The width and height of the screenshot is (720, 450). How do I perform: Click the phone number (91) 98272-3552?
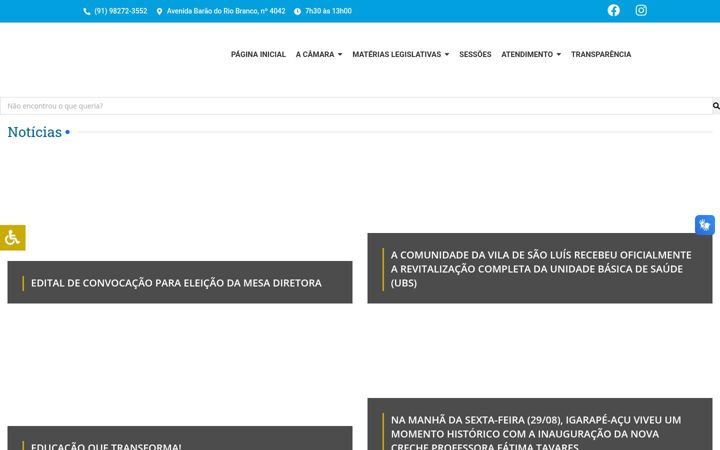pos(121,11)
